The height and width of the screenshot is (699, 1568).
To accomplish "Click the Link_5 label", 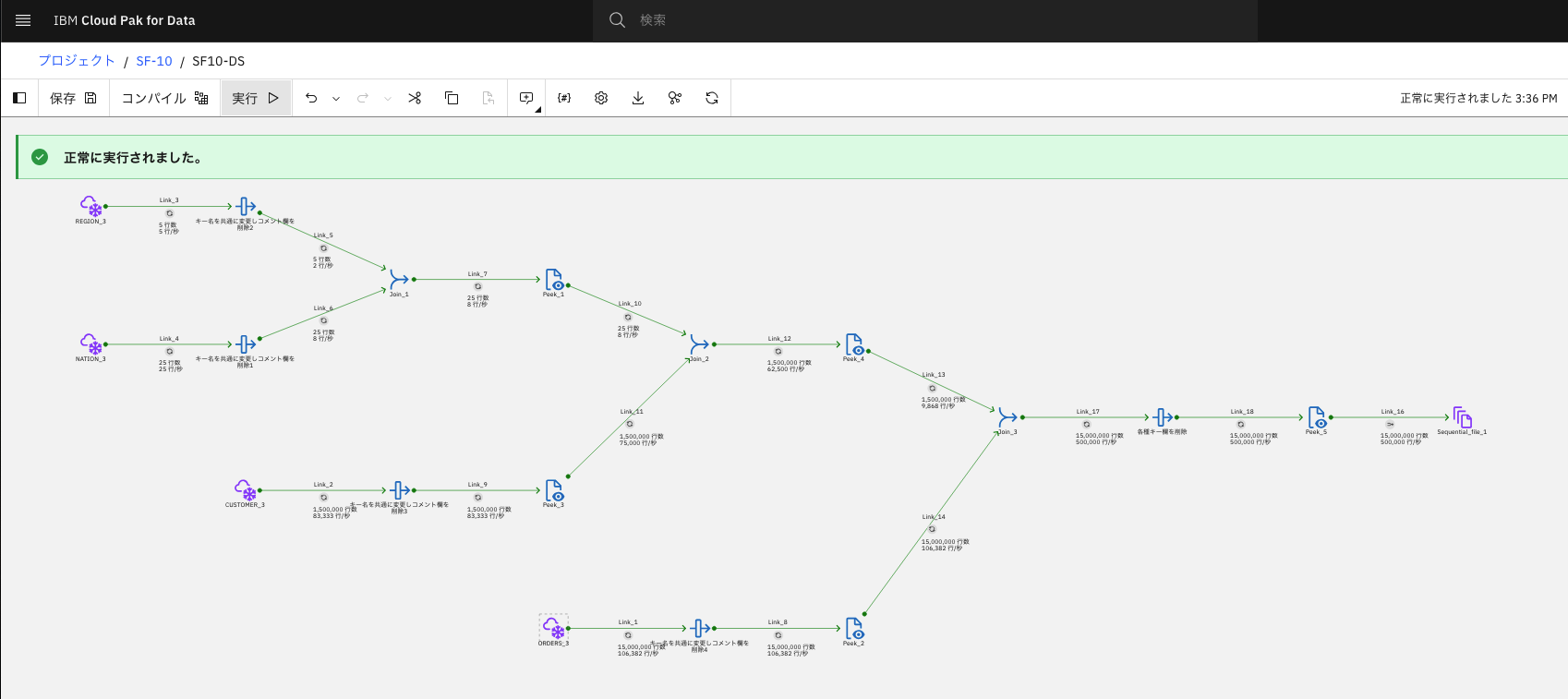I will click(323, 235).
